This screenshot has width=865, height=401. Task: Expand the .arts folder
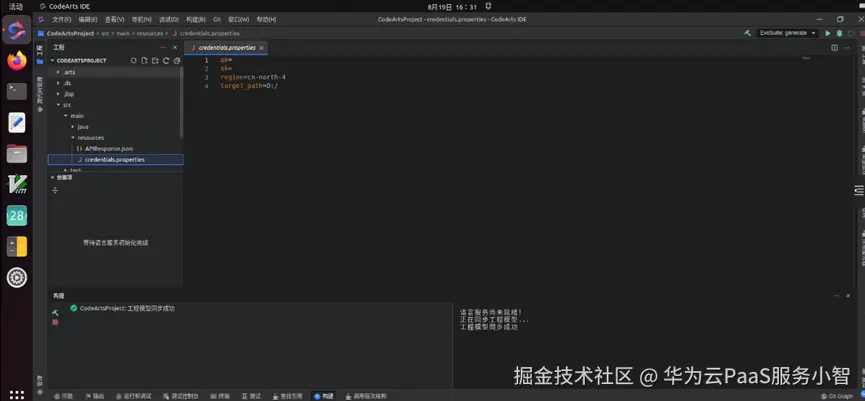click(58, 72)
